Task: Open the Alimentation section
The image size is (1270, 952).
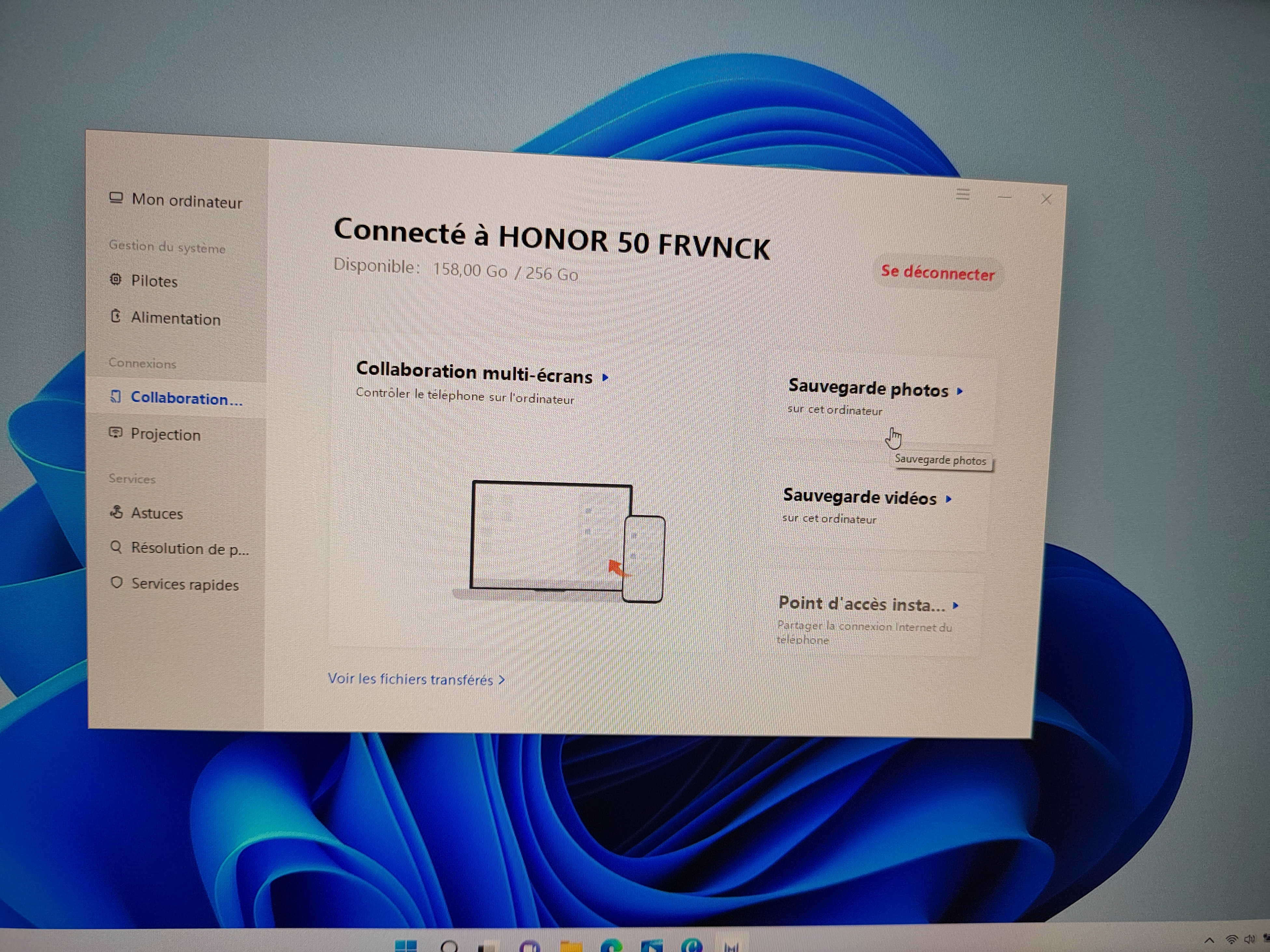Action: click(x=175, y=319)
